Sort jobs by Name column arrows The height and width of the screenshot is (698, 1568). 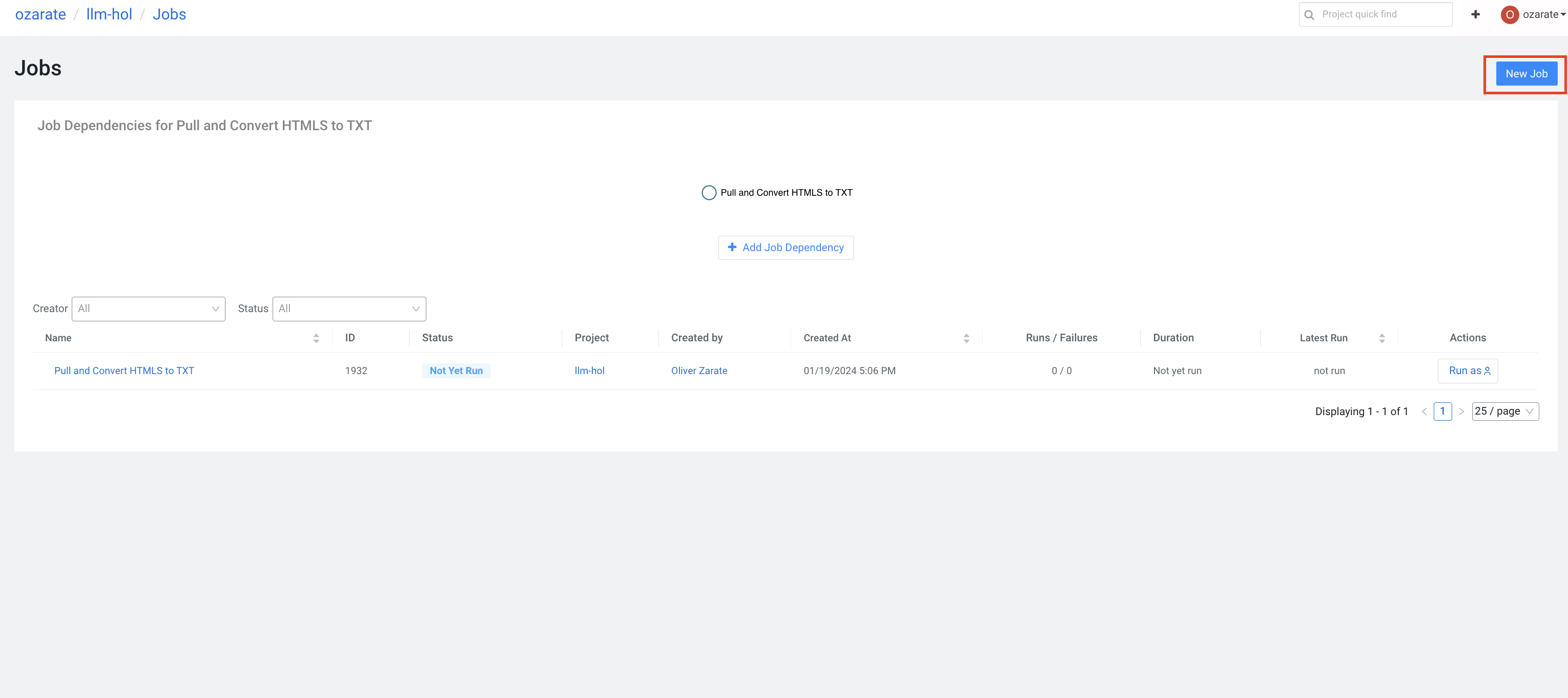[316, 338]
